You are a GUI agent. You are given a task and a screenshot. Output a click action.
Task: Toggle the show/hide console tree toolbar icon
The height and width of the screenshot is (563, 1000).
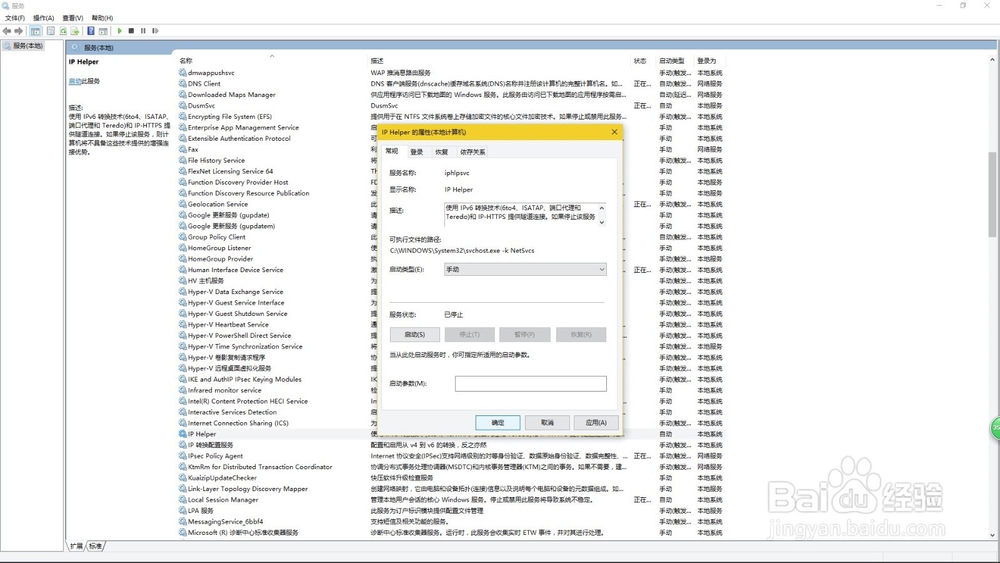click(36, 31)
